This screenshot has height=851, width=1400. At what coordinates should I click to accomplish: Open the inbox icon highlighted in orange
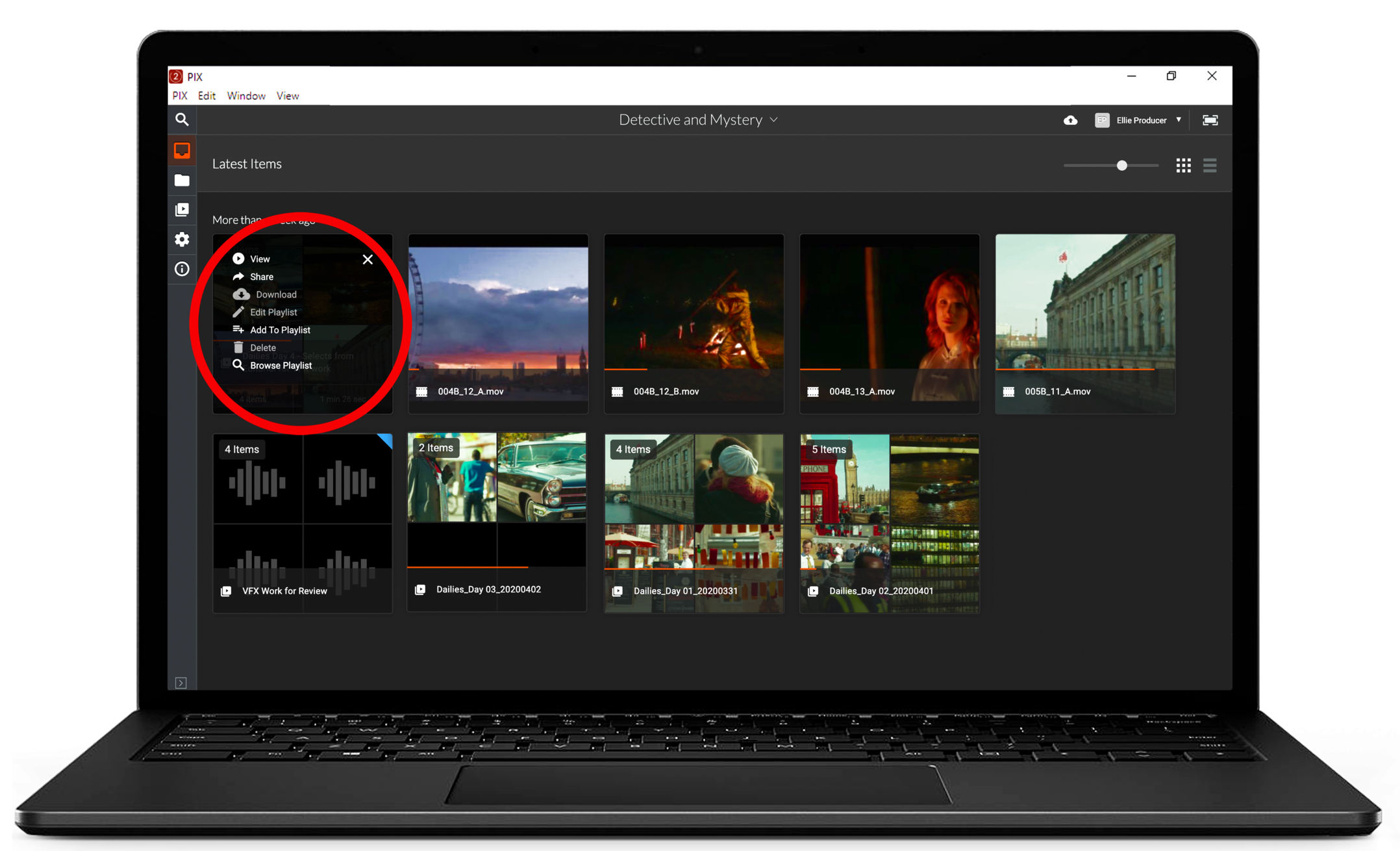(182, 151)
